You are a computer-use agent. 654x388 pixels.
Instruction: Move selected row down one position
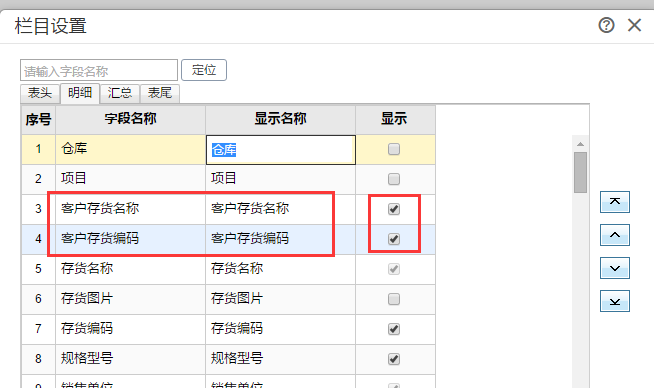coord(614,268)
